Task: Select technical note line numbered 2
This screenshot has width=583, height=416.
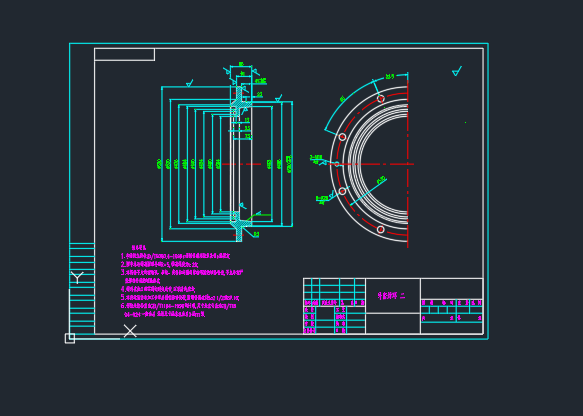Action: click(x=159, y=264)
